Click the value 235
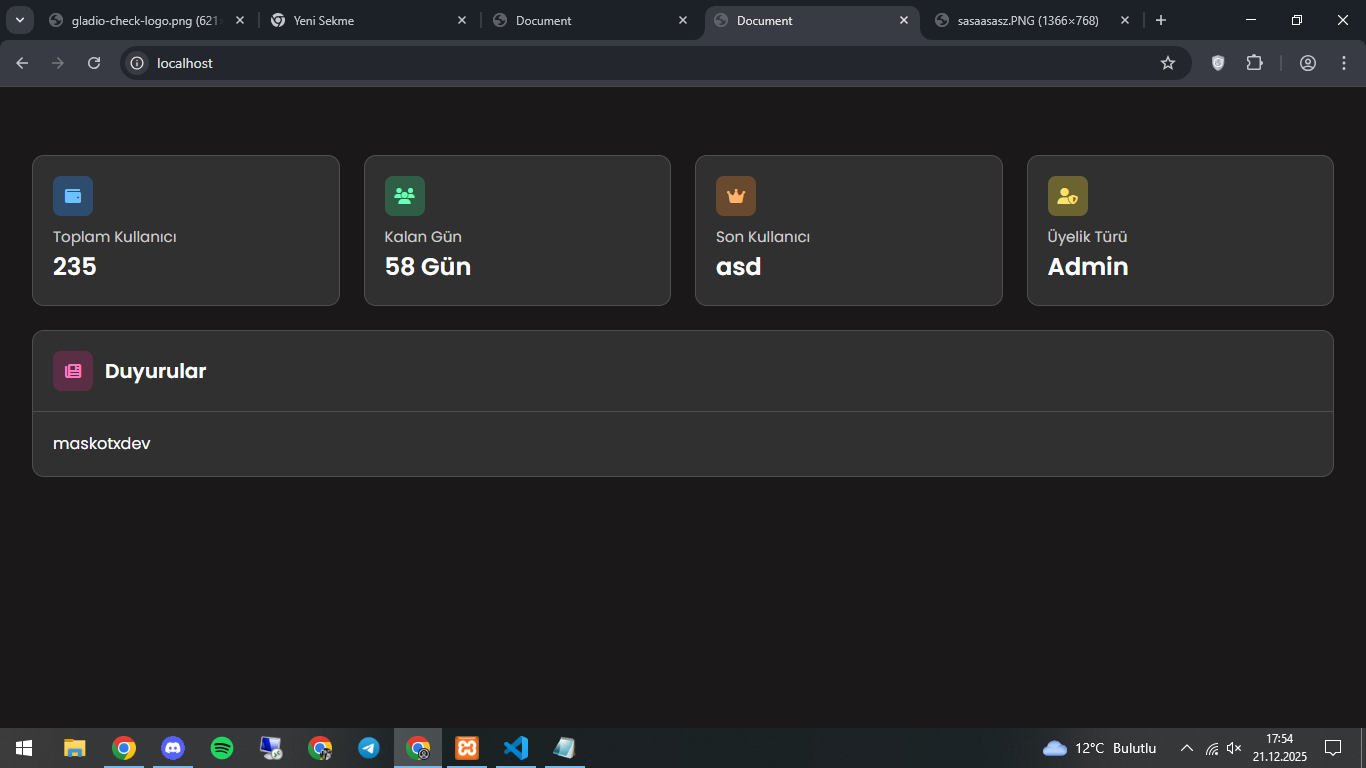Image resolution: width=1366 pixels, height=768 pixels. point(75,267)
